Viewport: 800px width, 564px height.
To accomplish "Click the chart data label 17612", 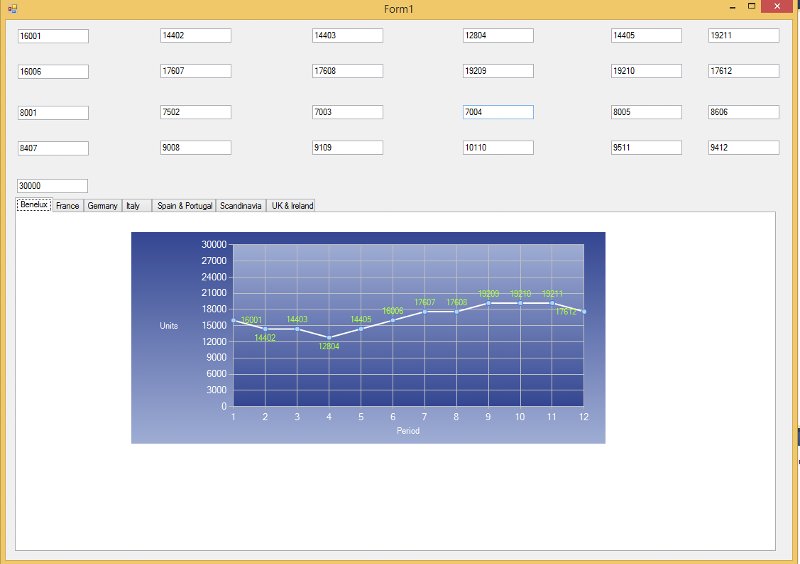I will point(566,311).
